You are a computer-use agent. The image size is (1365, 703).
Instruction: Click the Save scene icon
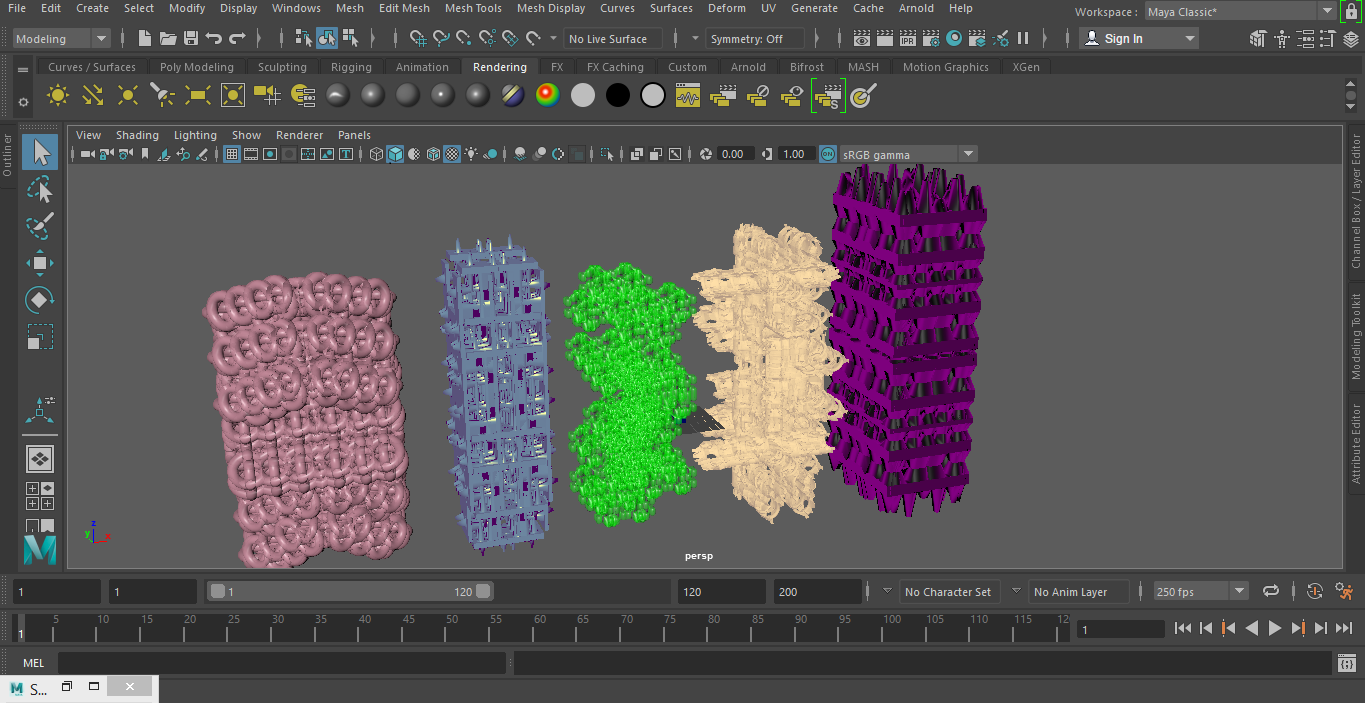[x=190, y=39]
